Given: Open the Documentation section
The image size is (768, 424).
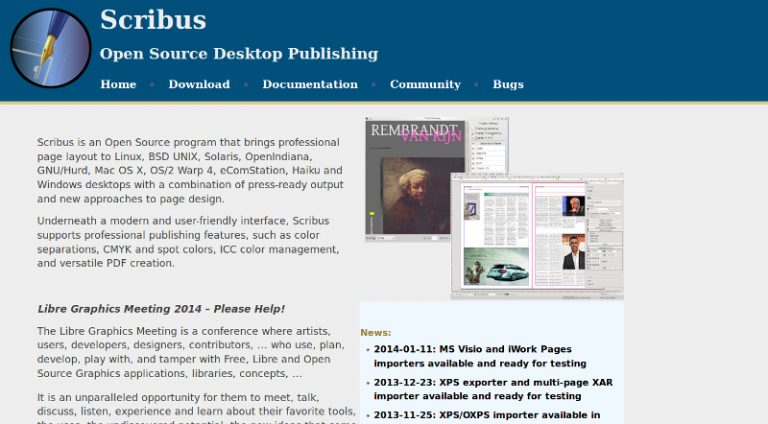Looking at the screenshot, I should (x=310, y=84).
